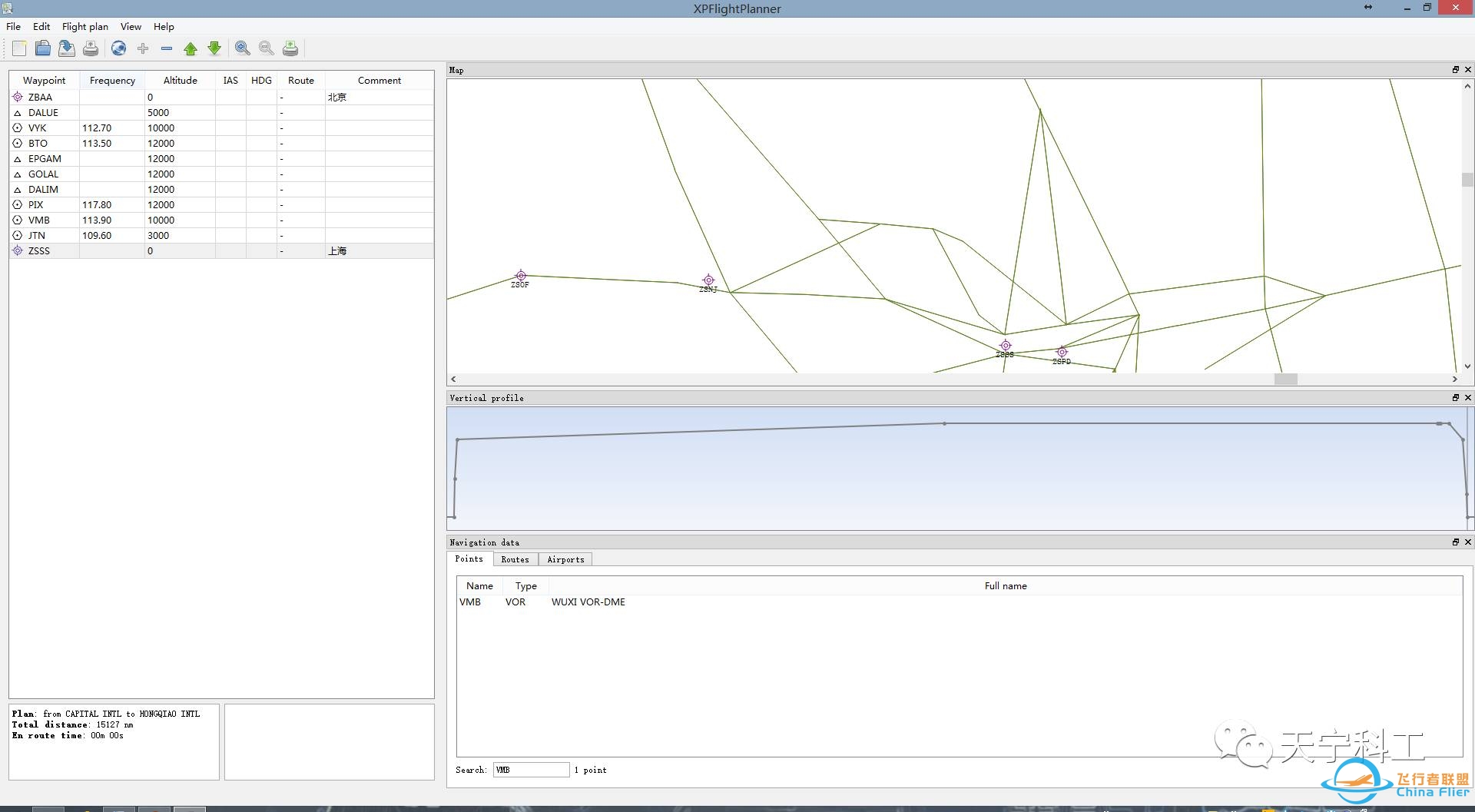This screenshot has height=812, width=1475.
Task: Zoom in on the map
Action: (243, 48)
